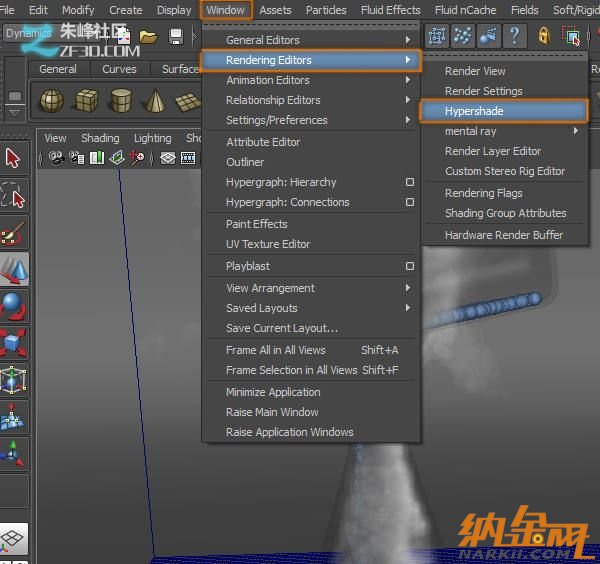Screen dimensions: 600x564
Task: Activate the Soft Modification tool
Action: (x=13, y=417)
